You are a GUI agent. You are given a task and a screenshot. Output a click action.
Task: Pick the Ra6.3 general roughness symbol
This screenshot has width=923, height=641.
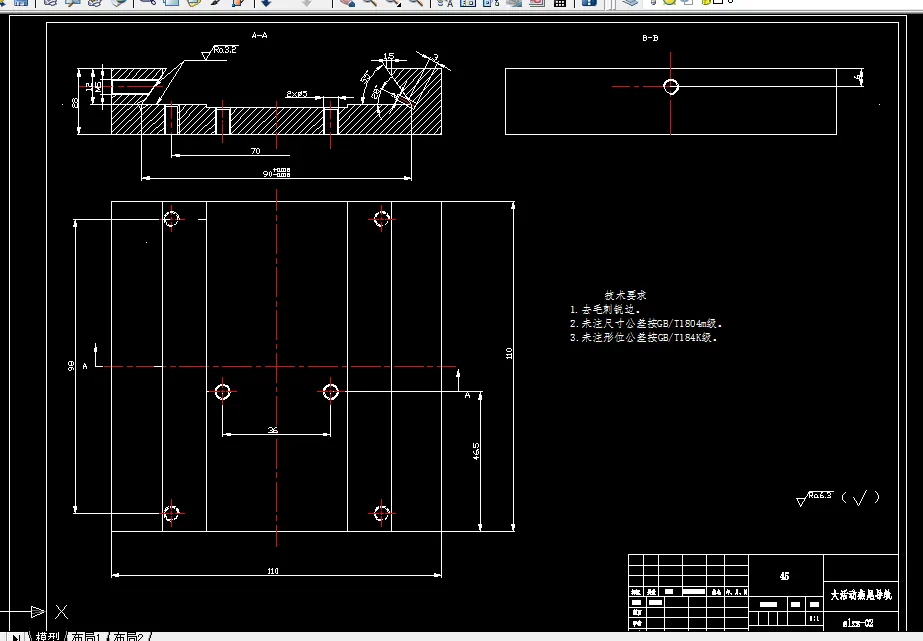815,498
